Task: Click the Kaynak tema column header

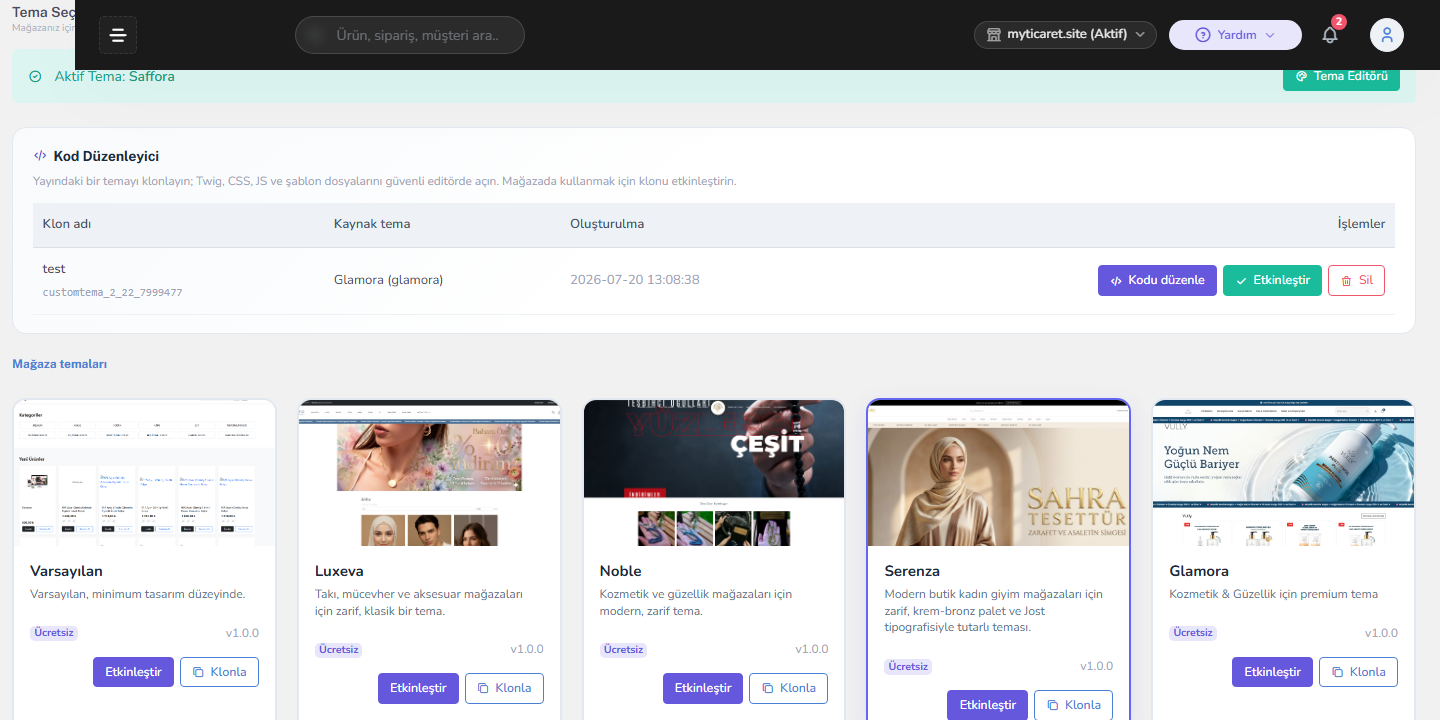Action: (372, 224)
